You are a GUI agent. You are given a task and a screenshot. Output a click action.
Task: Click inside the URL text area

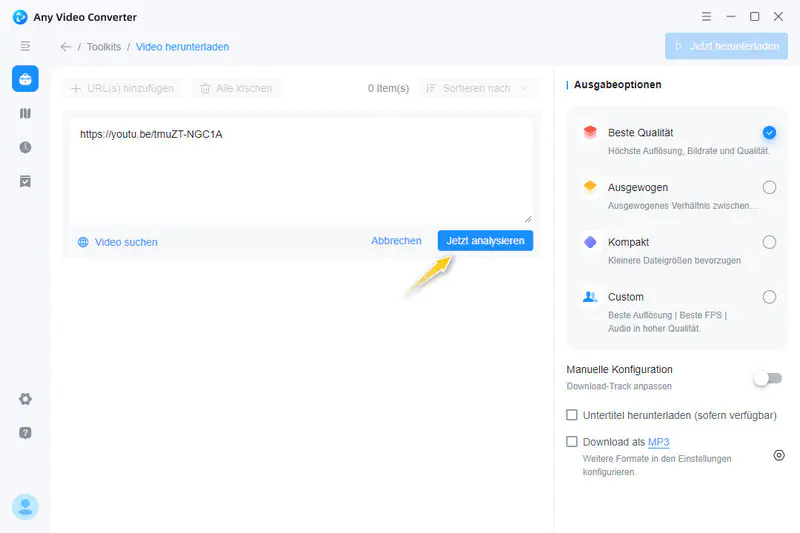pos(300,175)
